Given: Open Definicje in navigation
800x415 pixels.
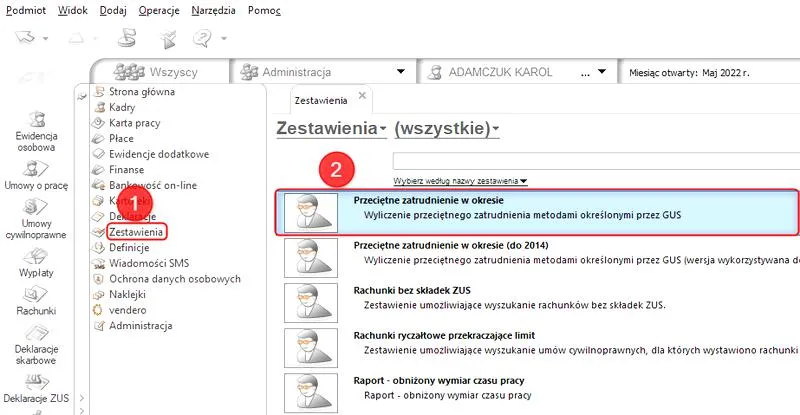Looking at the screenshot, I should pyautogui.click(x=129, y=248).
